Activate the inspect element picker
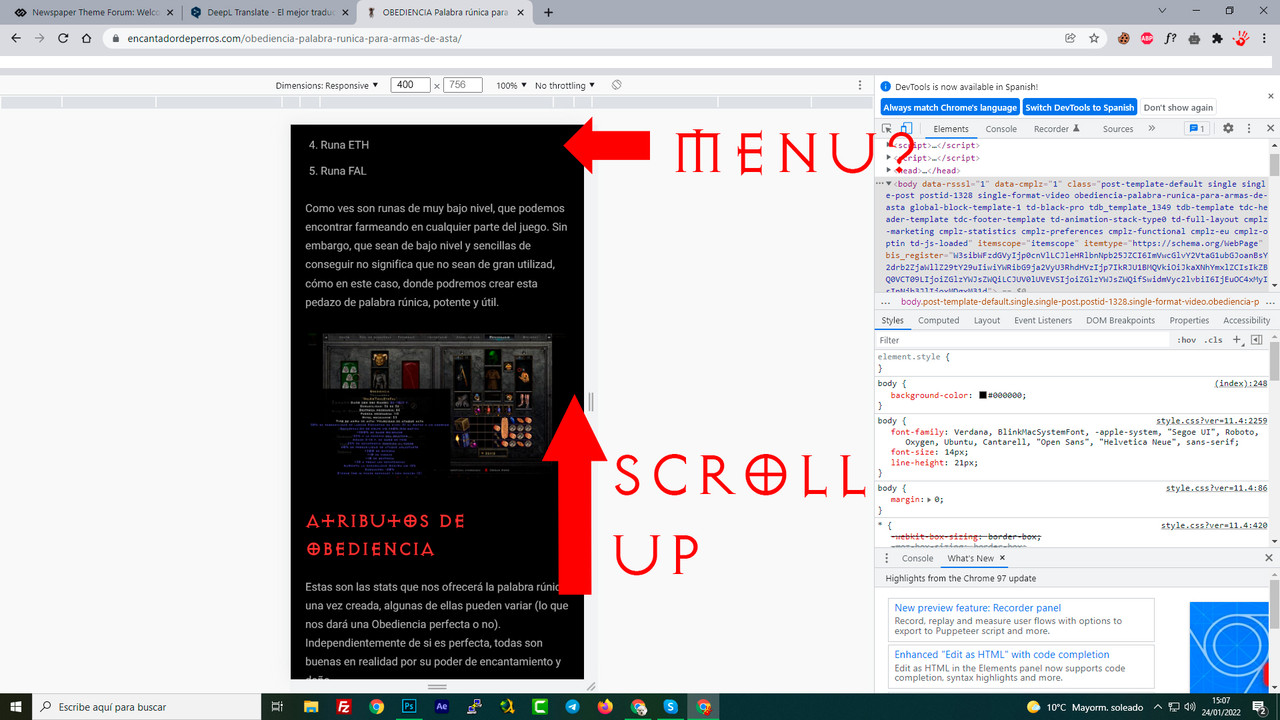 [x=887, y=129]
